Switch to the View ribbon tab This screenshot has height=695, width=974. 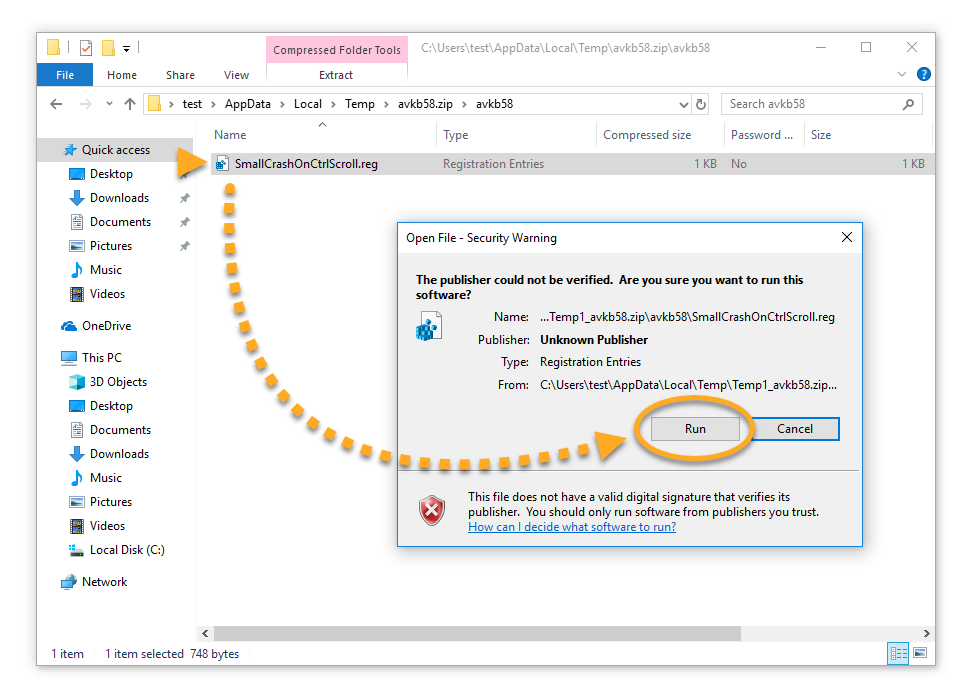[x=236, y=75]
